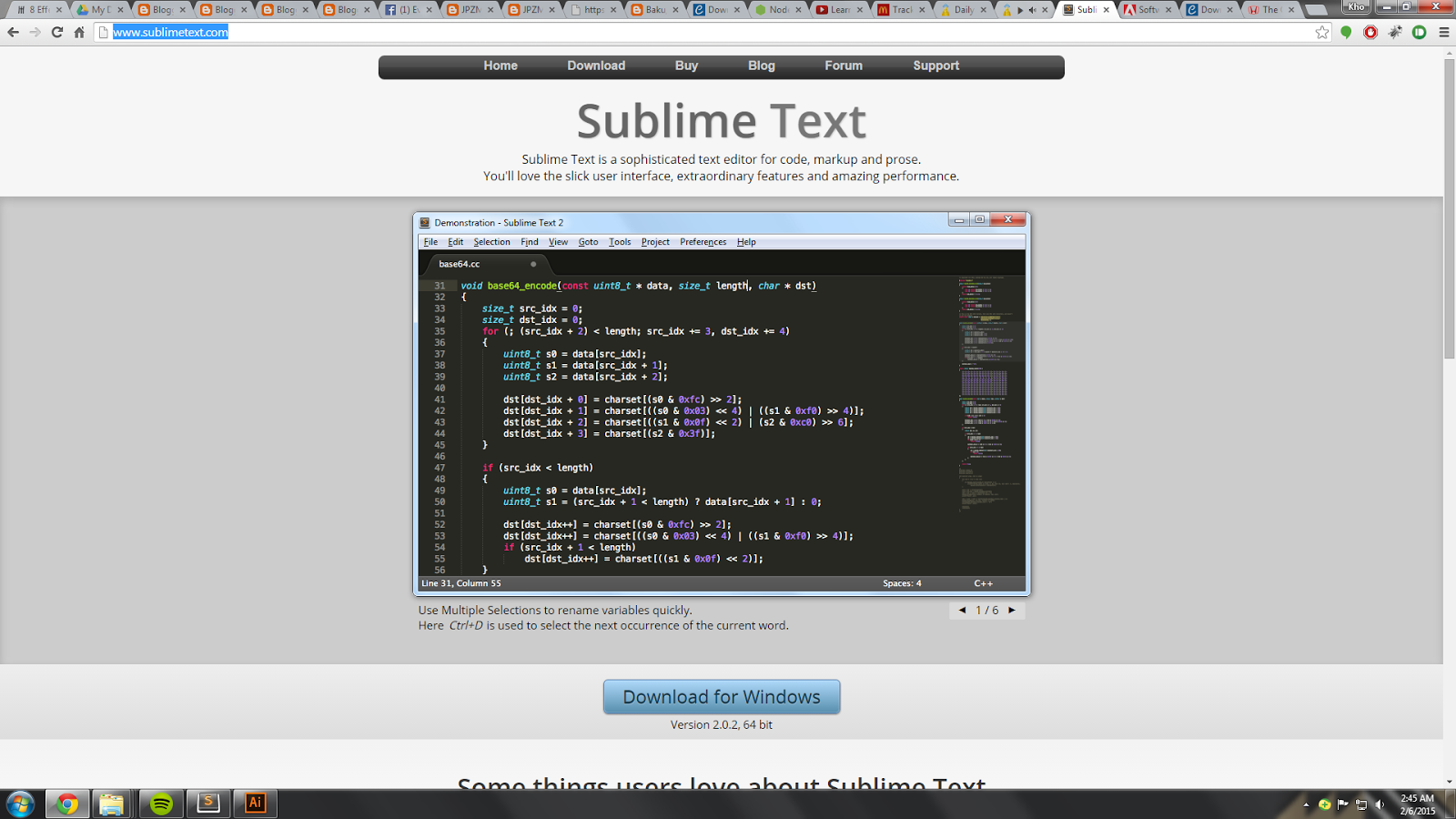Show next demonstration slide

coord(1012,611)
